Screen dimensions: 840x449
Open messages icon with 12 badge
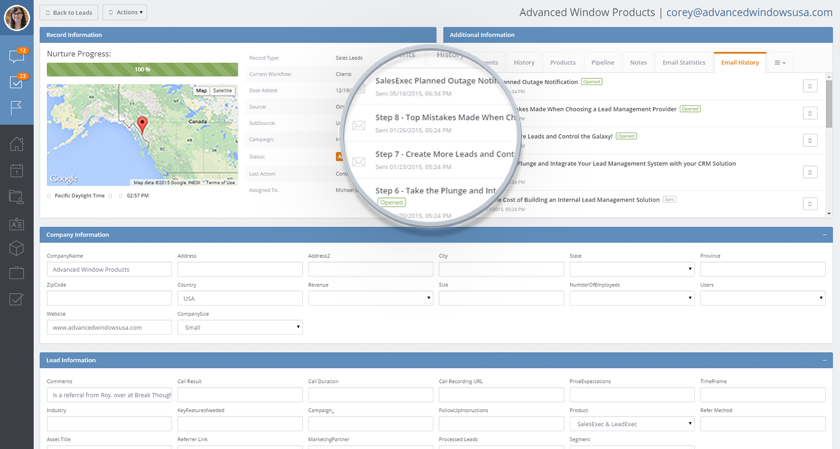pyautogui.click(x=17, y=56)
